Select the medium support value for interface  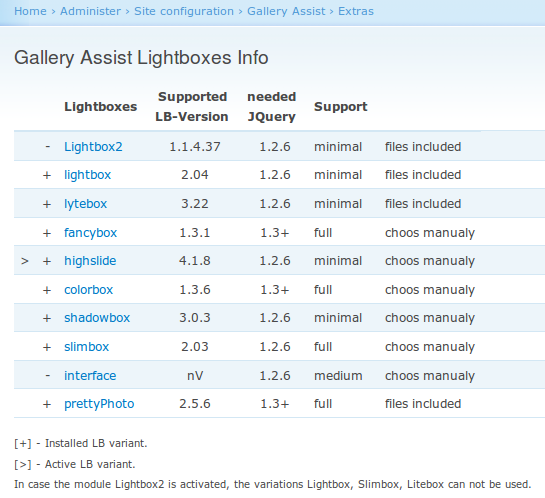point(338,376)
